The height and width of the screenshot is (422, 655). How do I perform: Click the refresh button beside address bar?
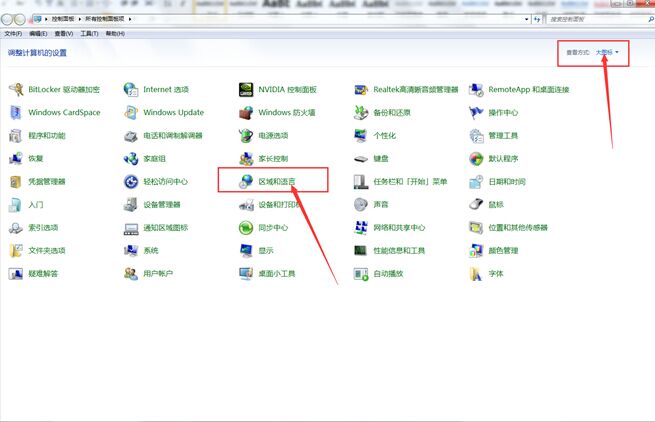(x=537, y=19)
